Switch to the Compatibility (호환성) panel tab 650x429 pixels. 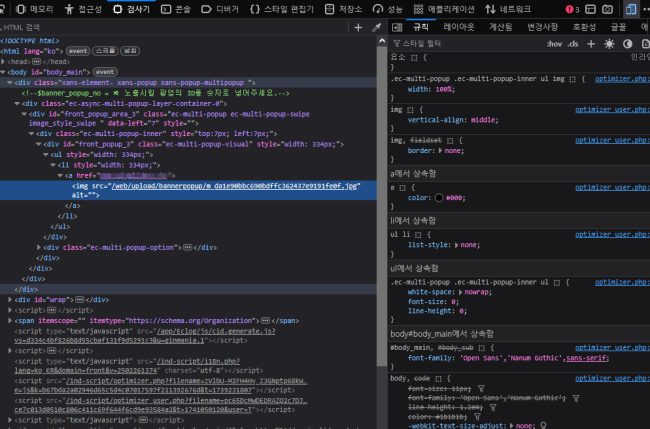click(x=584, y=27)
